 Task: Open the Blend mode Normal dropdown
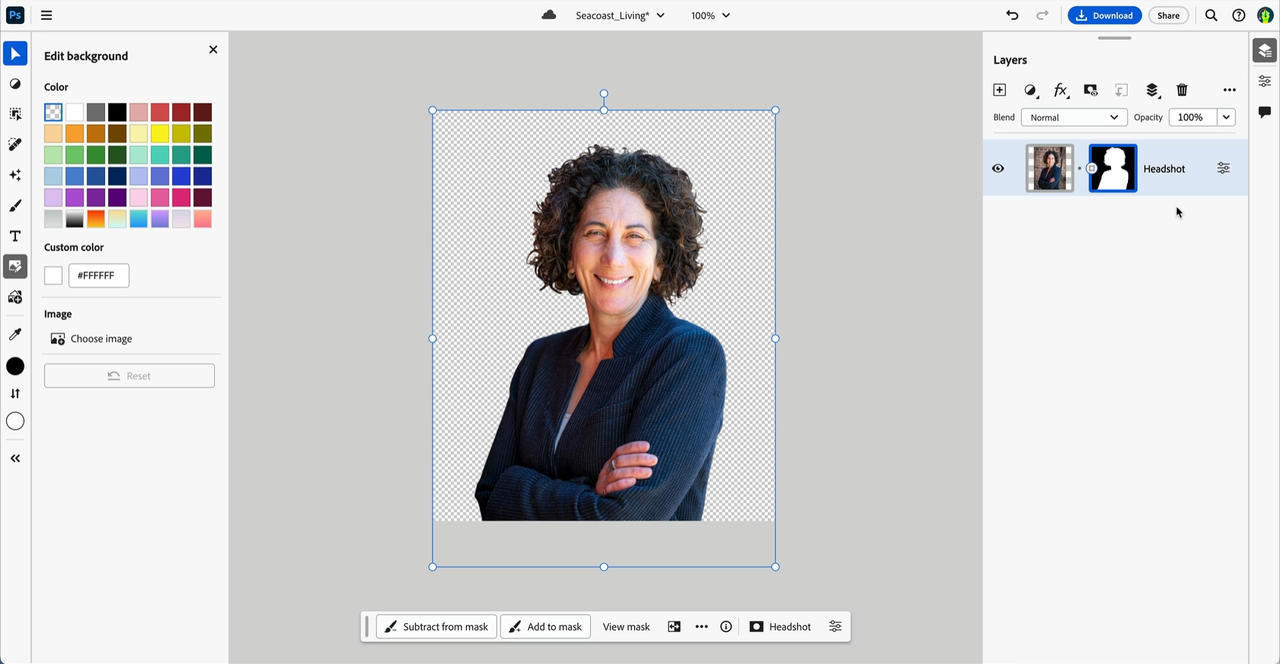pos(1073,117)
